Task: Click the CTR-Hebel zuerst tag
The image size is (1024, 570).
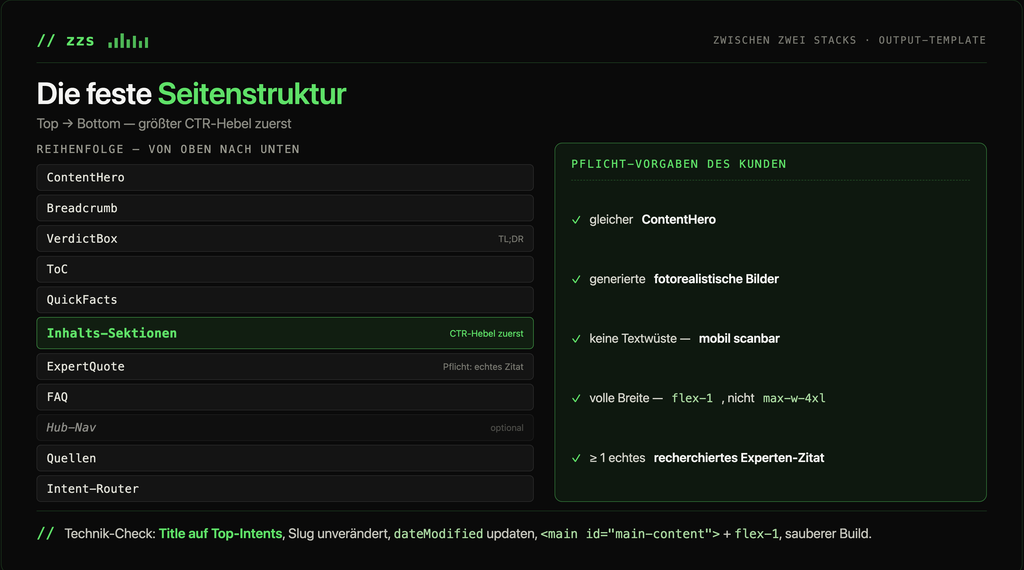Action: (x=486, y=334)
